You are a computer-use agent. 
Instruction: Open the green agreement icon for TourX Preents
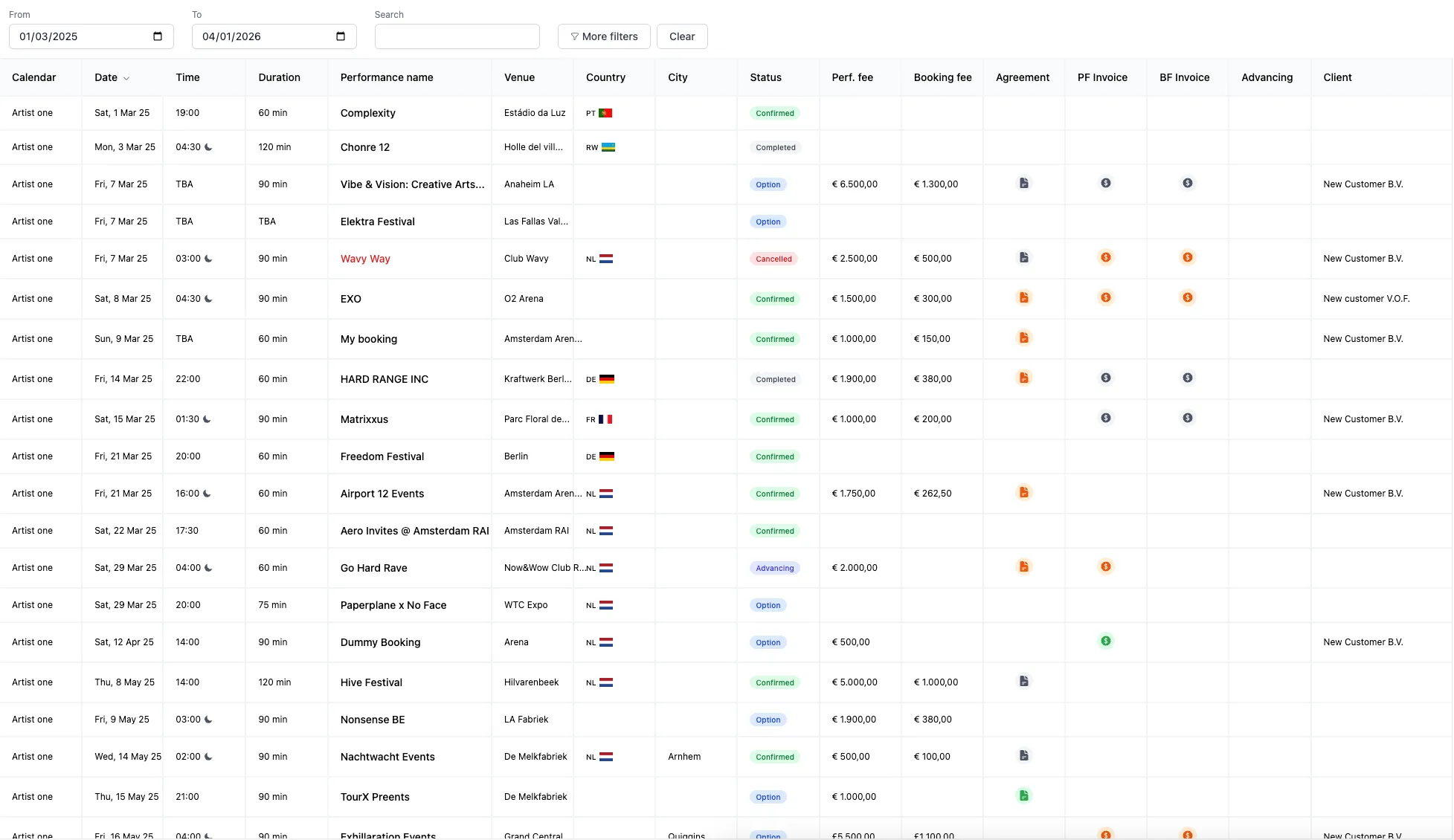coord(1024,795)
